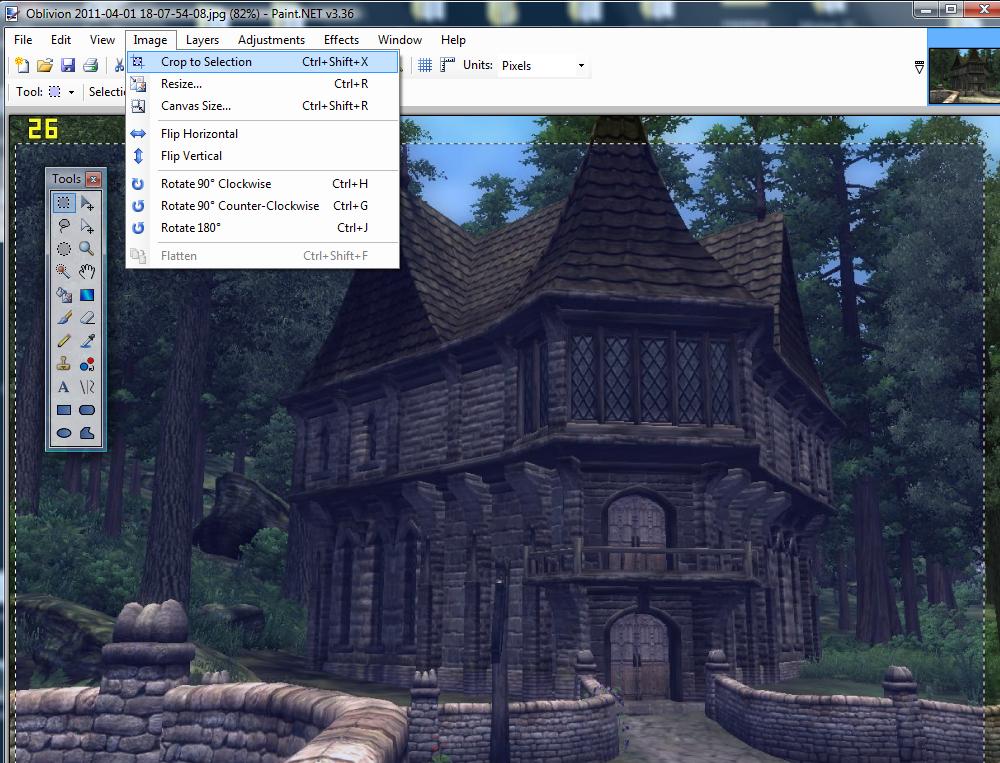Close the Tools floating panel
This screenshot has height=763, width=1000.
point(93,179)
